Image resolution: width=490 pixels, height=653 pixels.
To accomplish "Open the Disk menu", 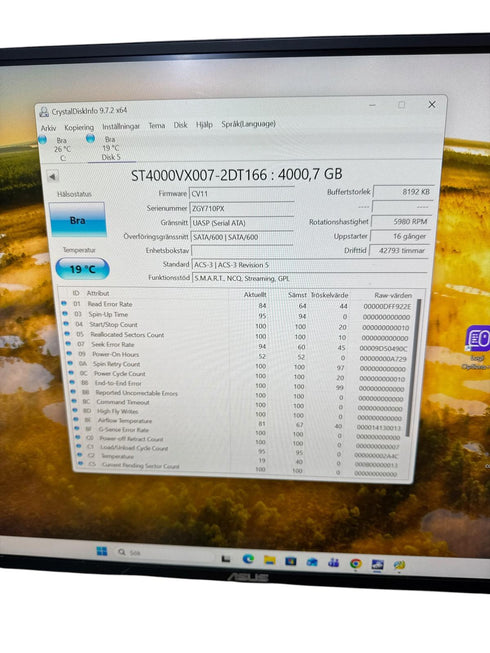I will [180, 125].
